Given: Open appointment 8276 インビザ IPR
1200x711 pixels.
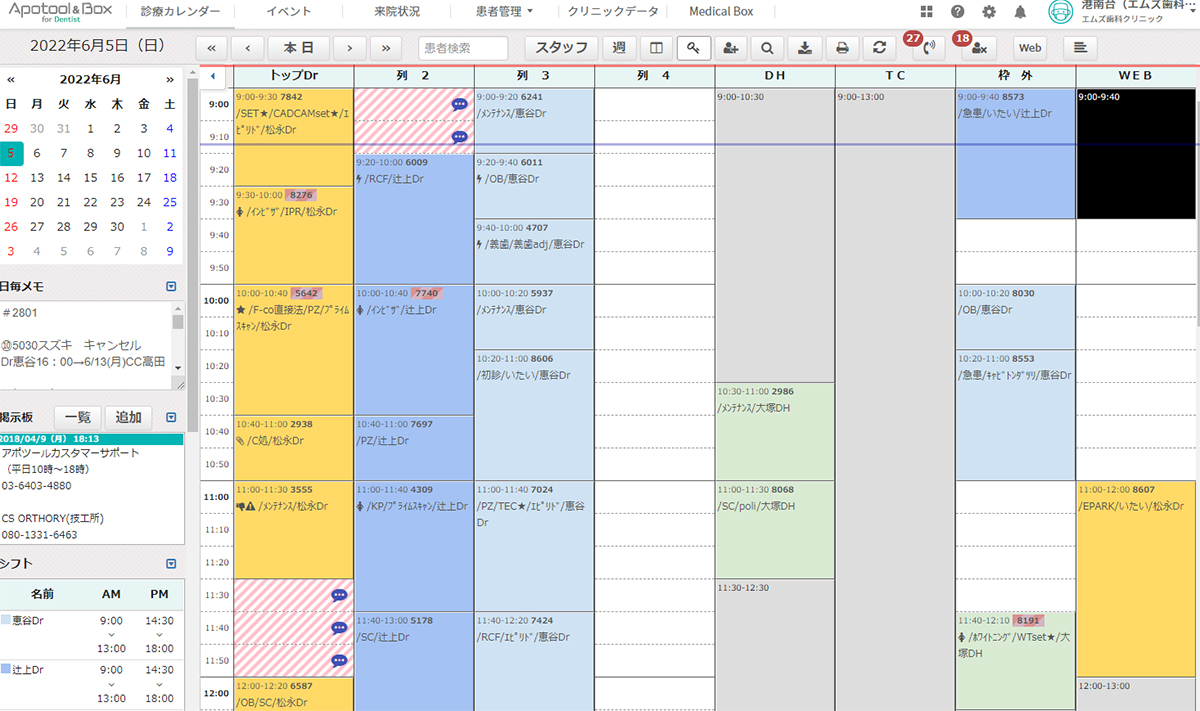Looking at the screenshot, I should 293,235.
